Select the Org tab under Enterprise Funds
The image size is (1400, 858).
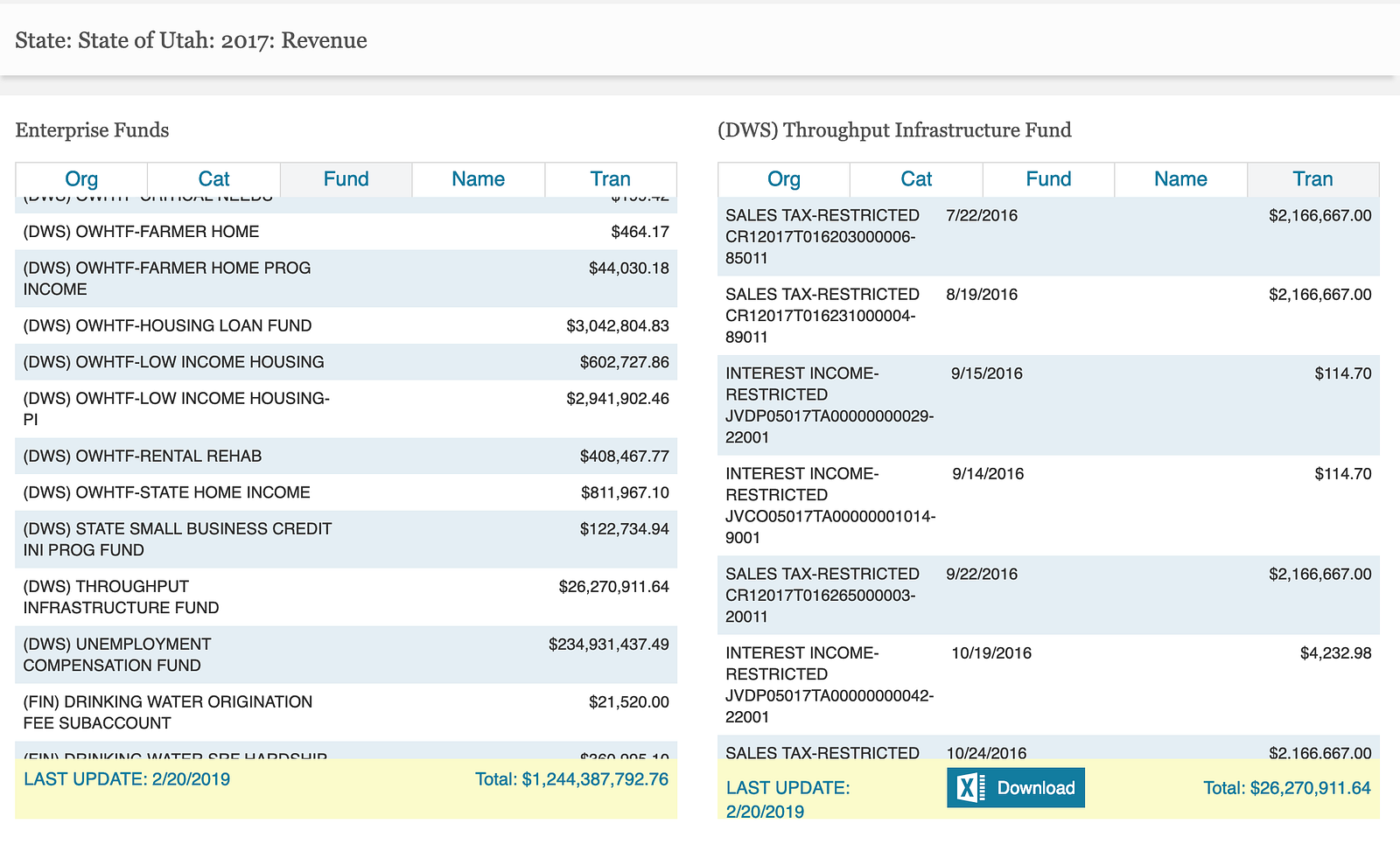pyautogui.click(x=81, y=179)
